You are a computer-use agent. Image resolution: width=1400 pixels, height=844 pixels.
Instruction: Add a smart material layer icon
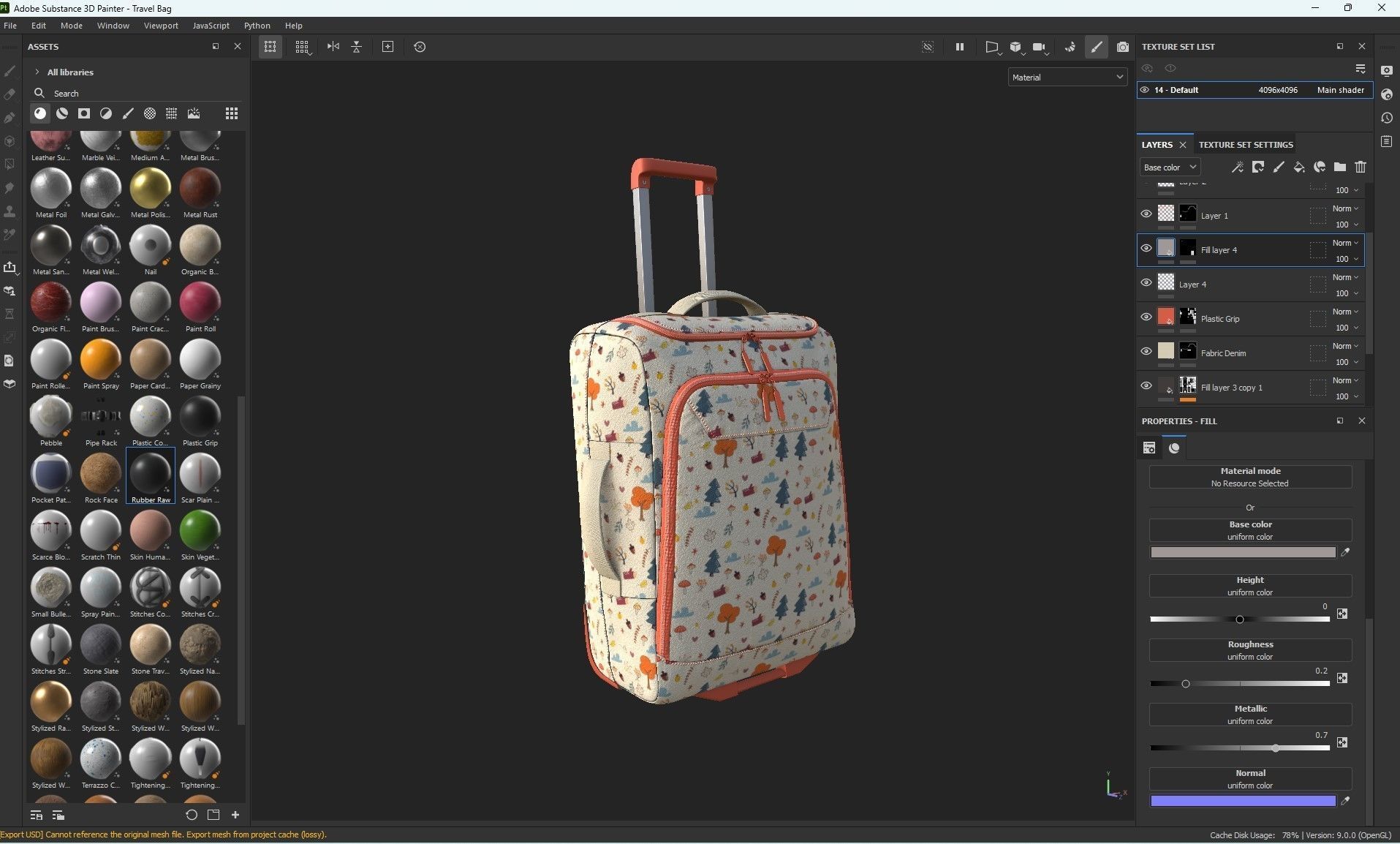click(1320, 167)
